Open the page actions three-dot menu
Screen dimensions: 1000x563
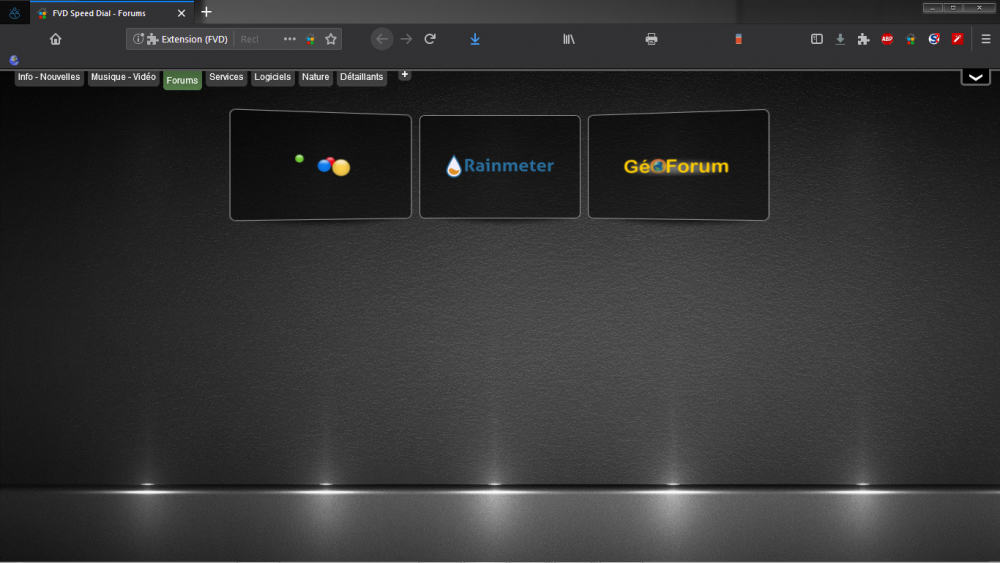click(x=290, y=39)
